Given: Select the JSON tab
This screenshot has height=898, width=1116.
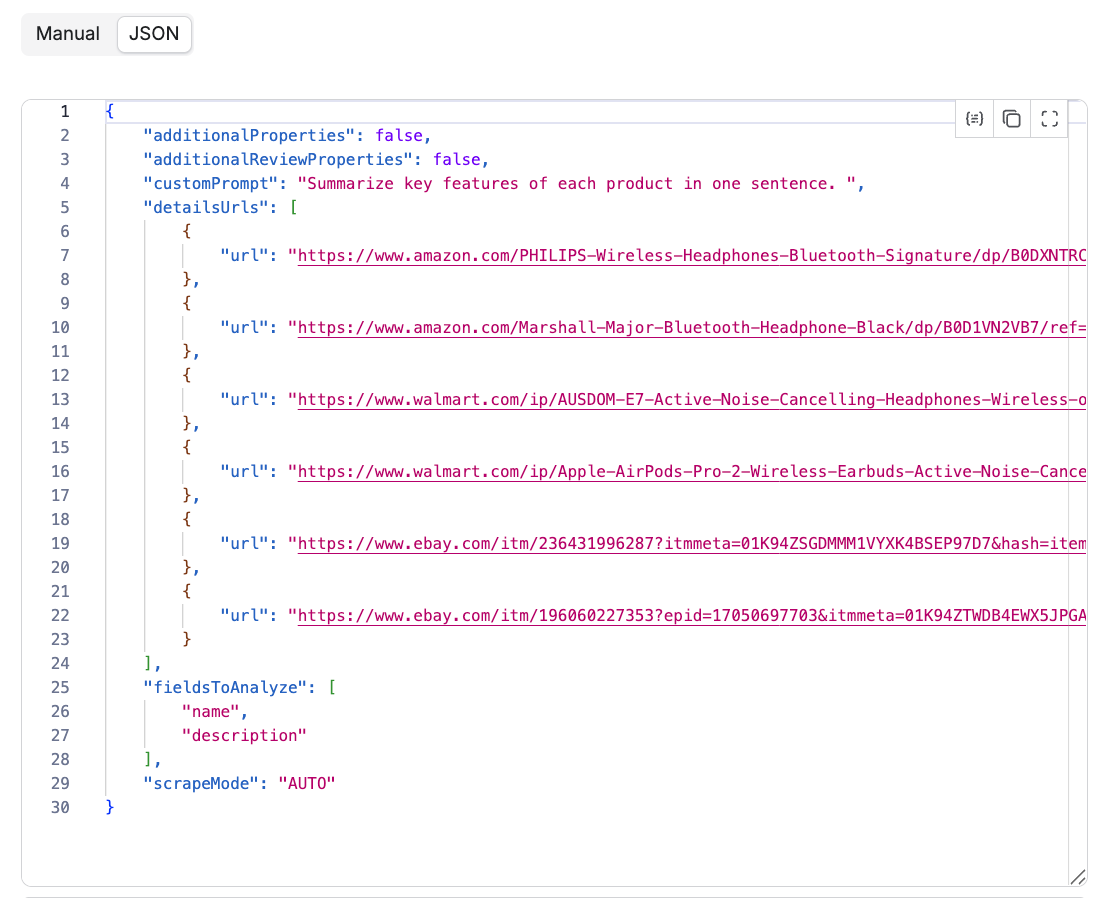Looking at the screenshot, I should click(154, 33).
